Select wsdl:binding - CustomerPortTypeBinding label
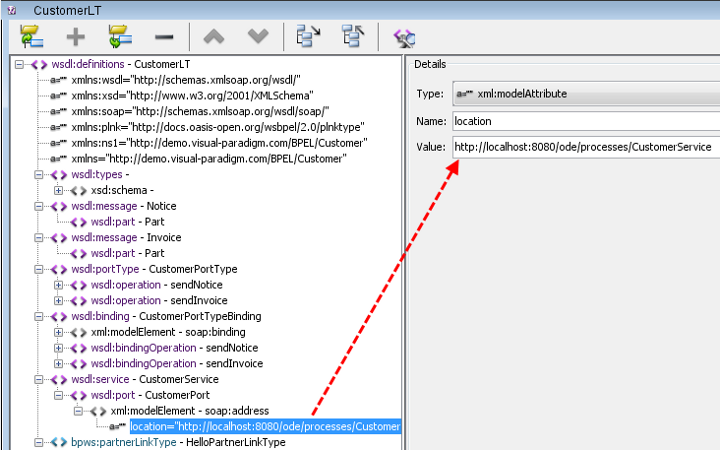This screenshot has height=450, width=720. [166, 316]
